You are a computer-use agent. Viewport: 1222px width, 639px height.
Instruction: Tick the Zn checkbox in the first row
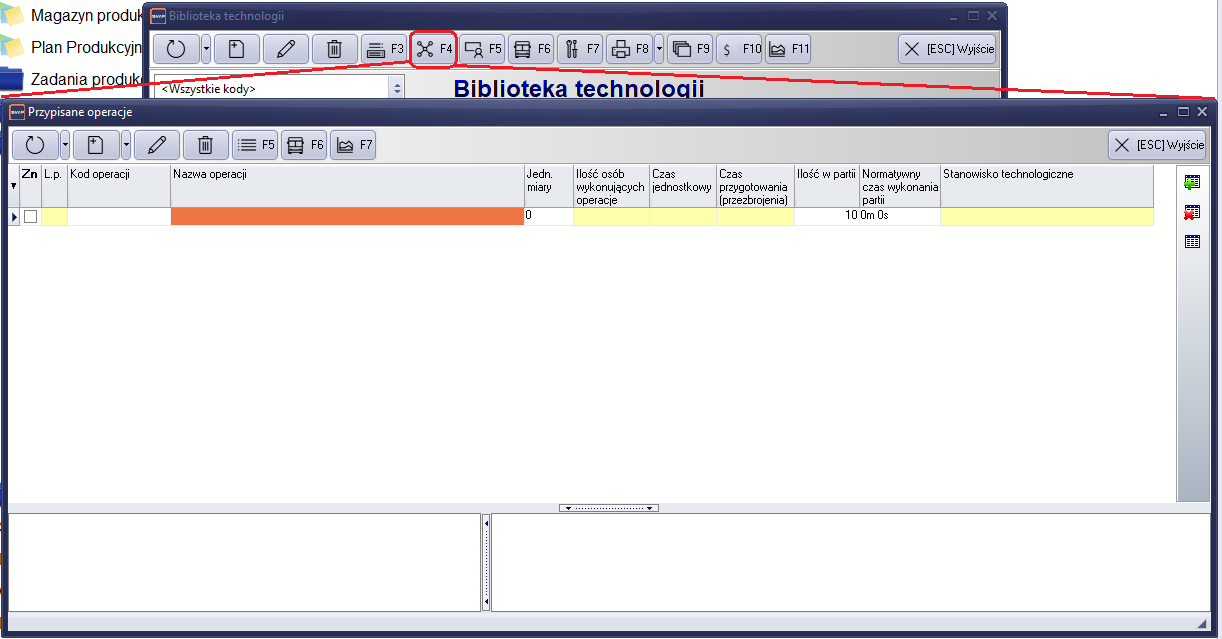point(30,216)
